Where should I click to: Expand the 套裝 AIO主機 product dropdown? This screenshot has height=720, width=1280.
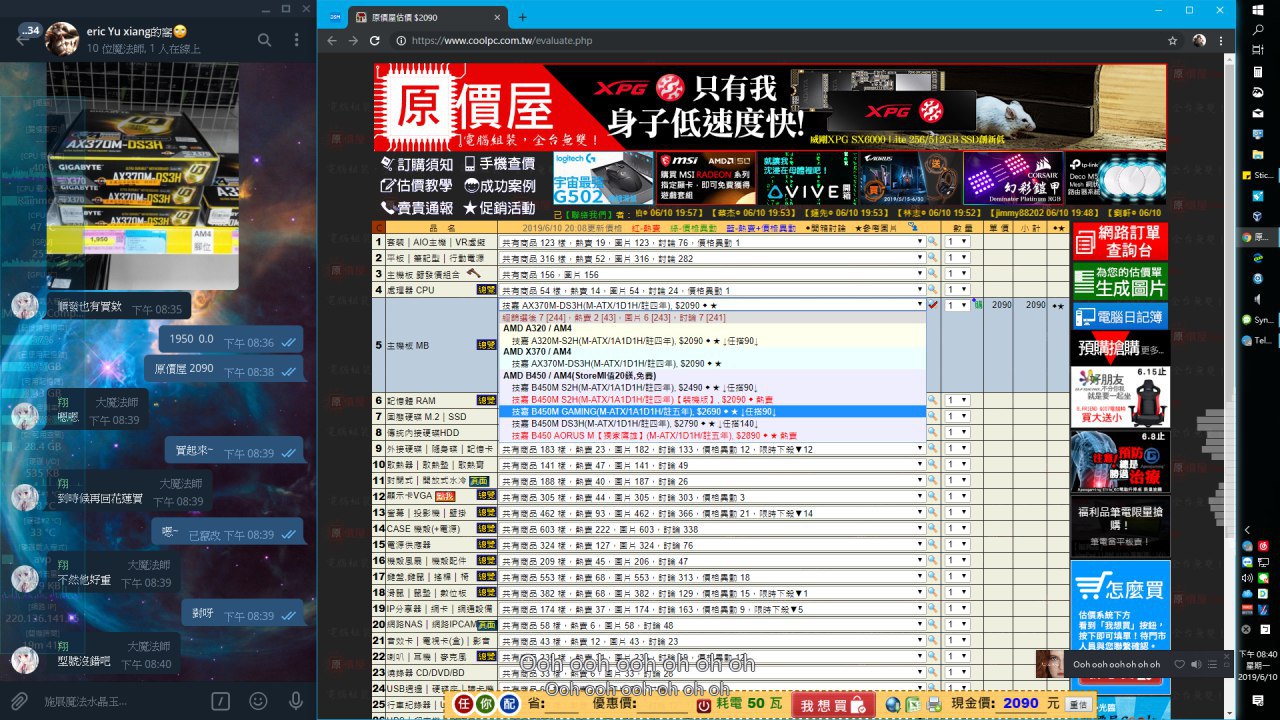click(711, 243)
